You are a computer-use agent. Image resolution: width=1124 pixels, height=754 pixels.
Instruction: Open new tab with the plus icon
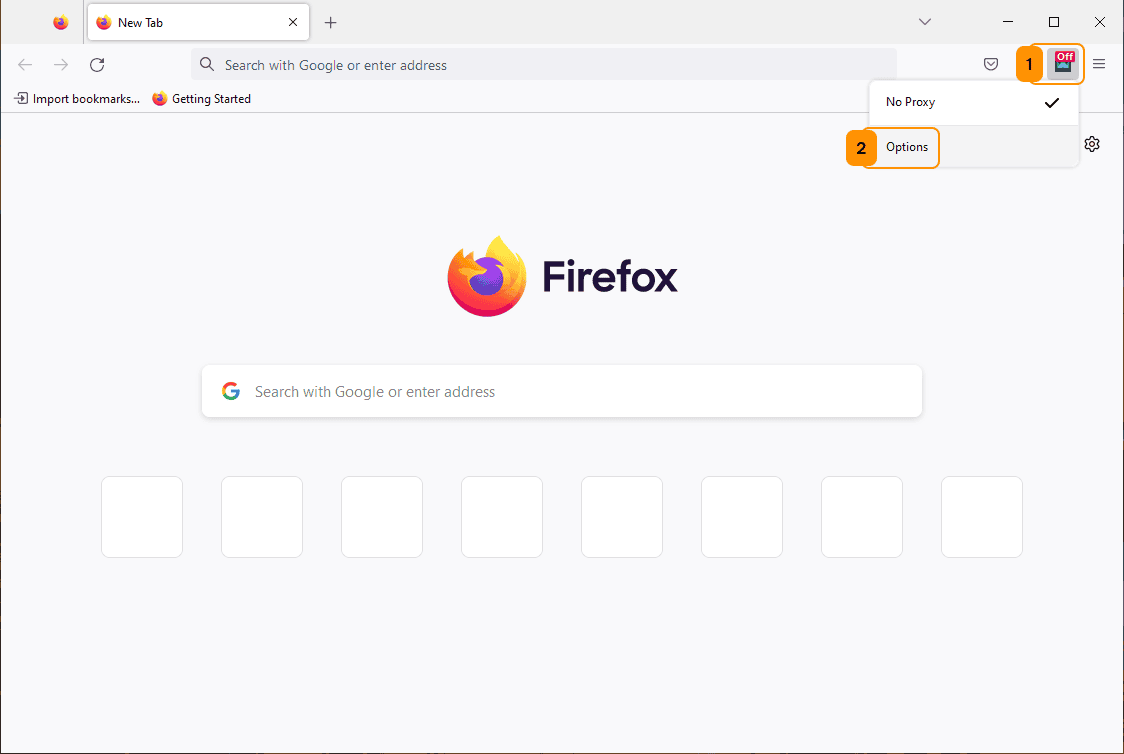click(x=330, y=23)
